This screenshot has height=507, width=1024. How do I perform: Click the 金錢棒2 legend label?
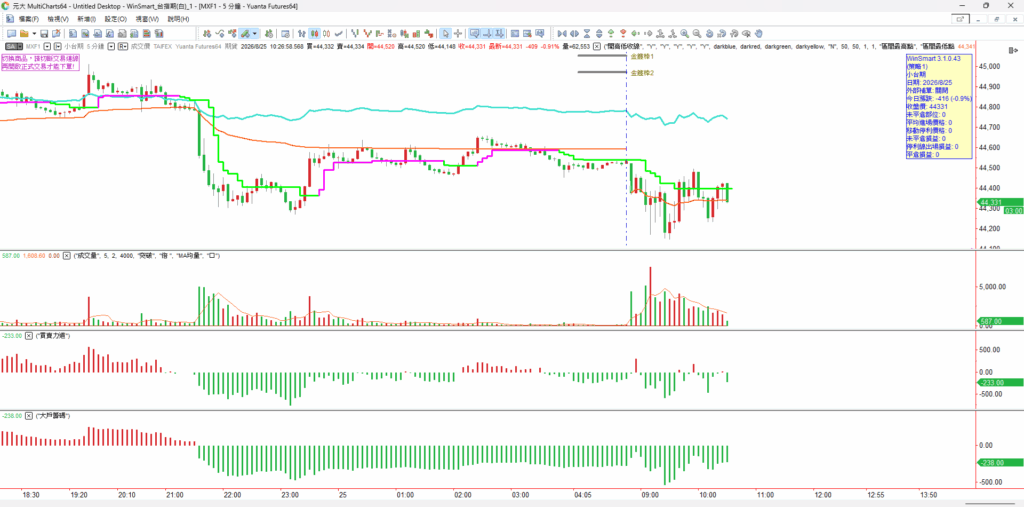[642, 73]
